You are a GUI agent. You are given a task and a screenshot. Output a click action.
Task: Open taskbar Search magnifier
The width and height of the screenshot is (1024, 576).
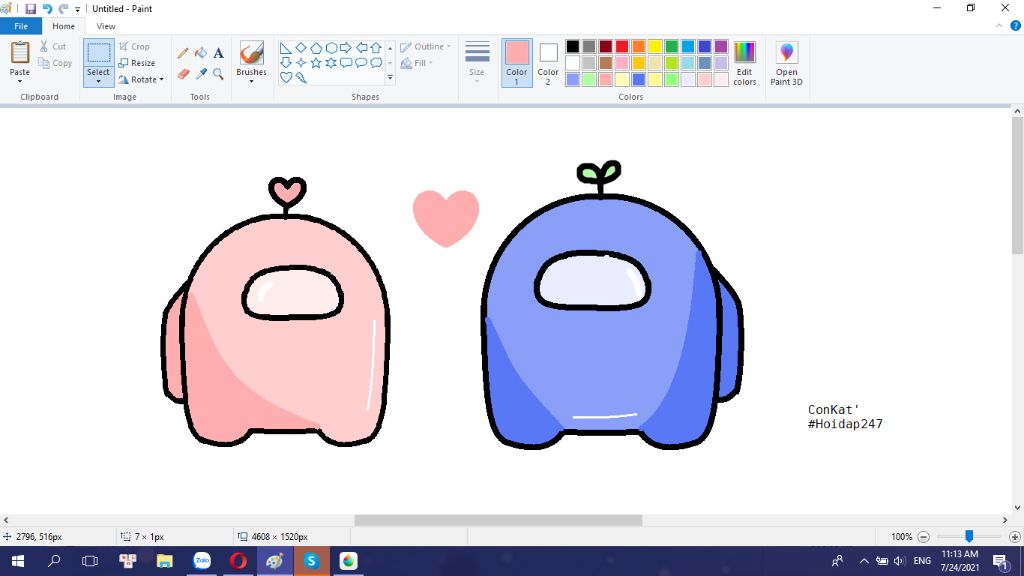pos(54,561)
